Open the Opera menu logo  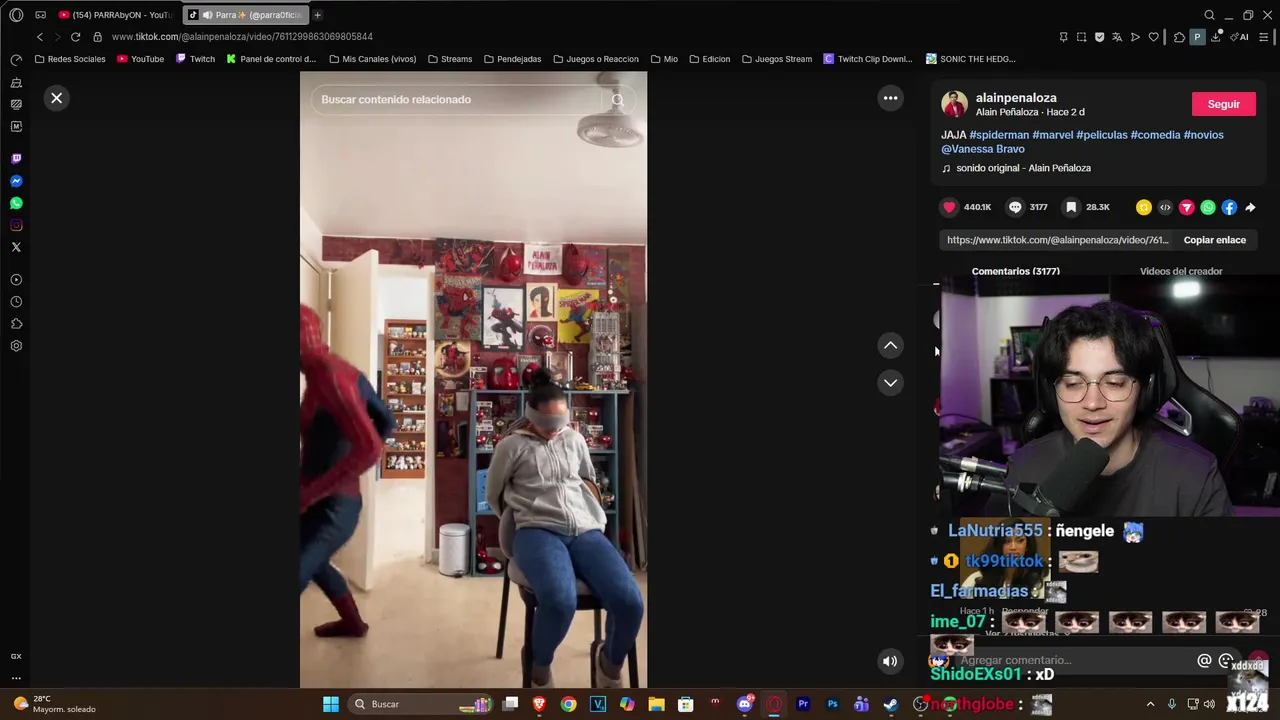16,15
